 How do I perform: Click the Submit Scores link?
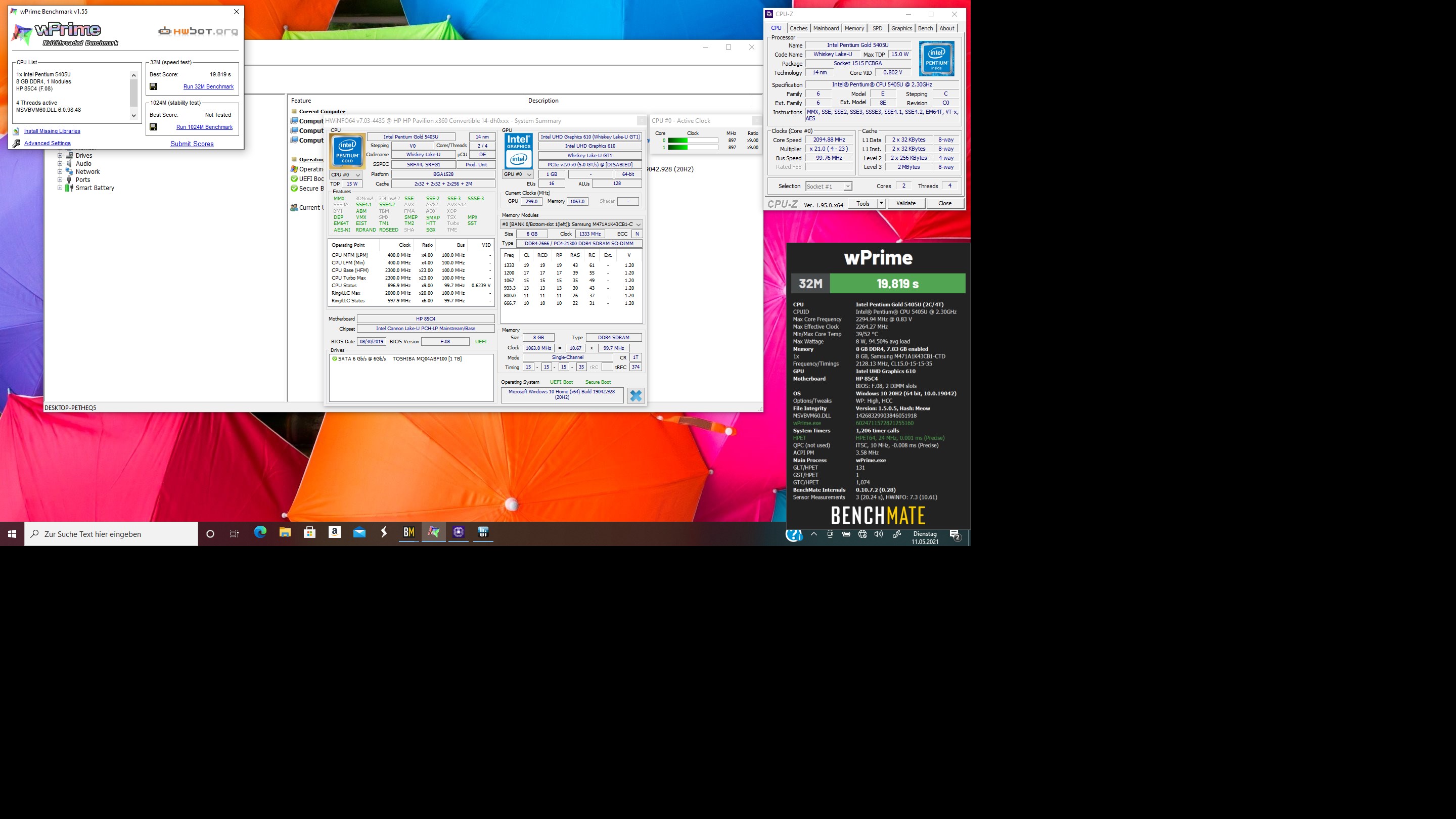192,144
